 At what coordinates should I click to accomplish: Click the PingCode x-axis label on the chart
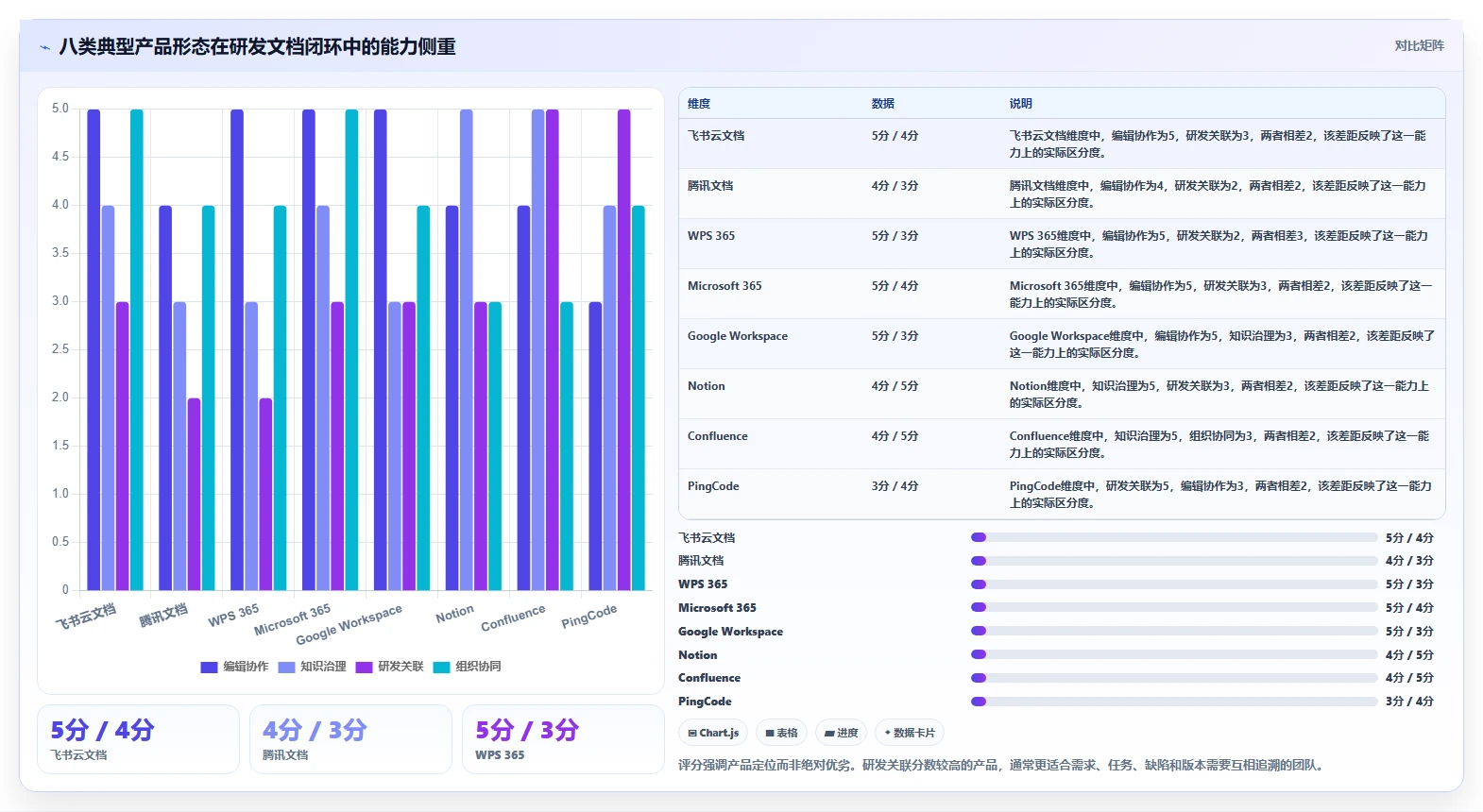click(x=588, y=617)
